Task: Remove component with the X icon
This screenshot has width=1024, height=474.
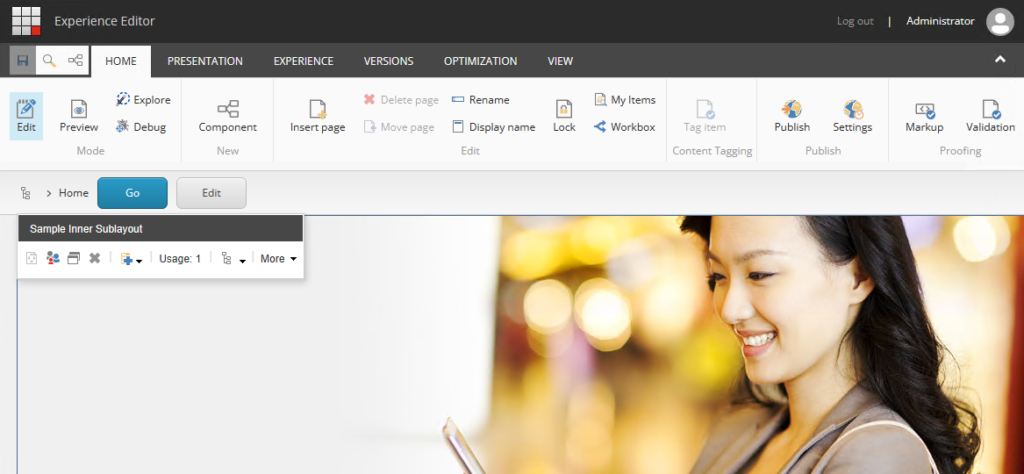Action: (94, 259)
